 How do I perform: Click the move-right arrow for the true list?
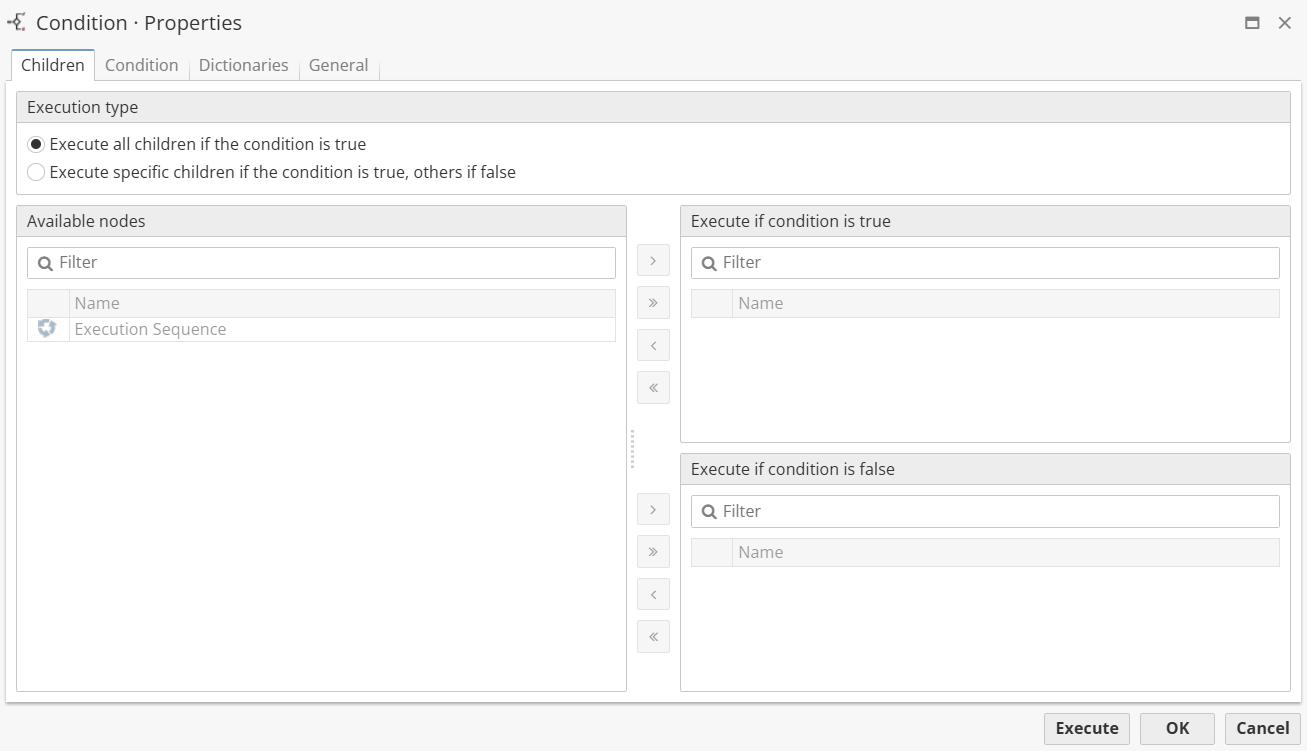653,260
